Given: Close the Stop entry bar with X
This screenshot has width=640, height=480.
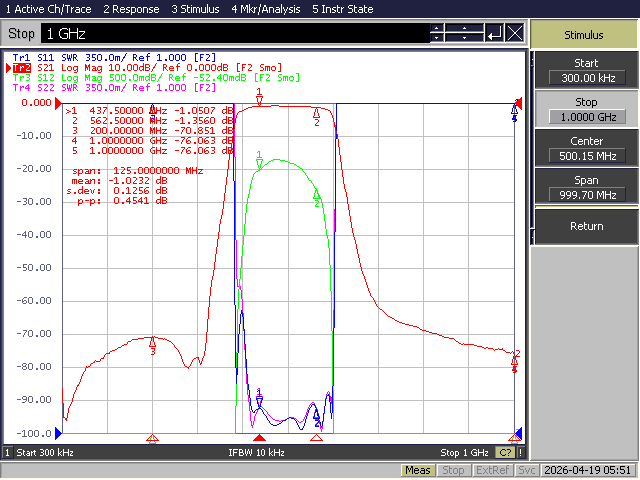Looking at the screenshot, I should [515, 33].
